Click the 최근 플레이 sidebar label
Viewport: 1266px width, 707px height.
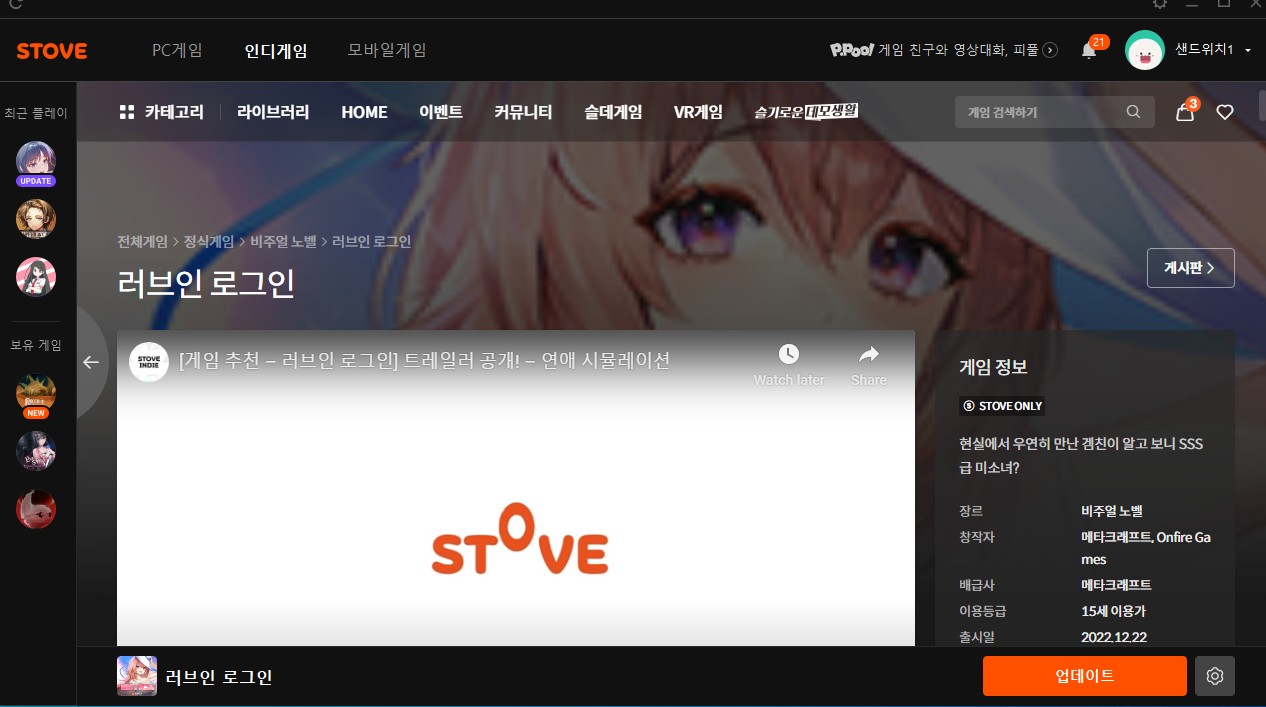click(36, 113)
